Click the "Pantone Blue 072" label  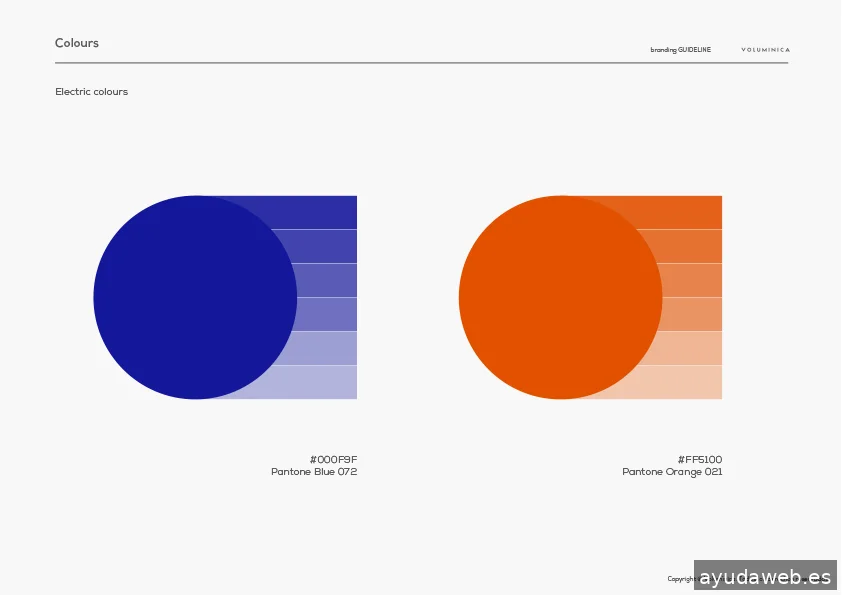pos(314,472)
